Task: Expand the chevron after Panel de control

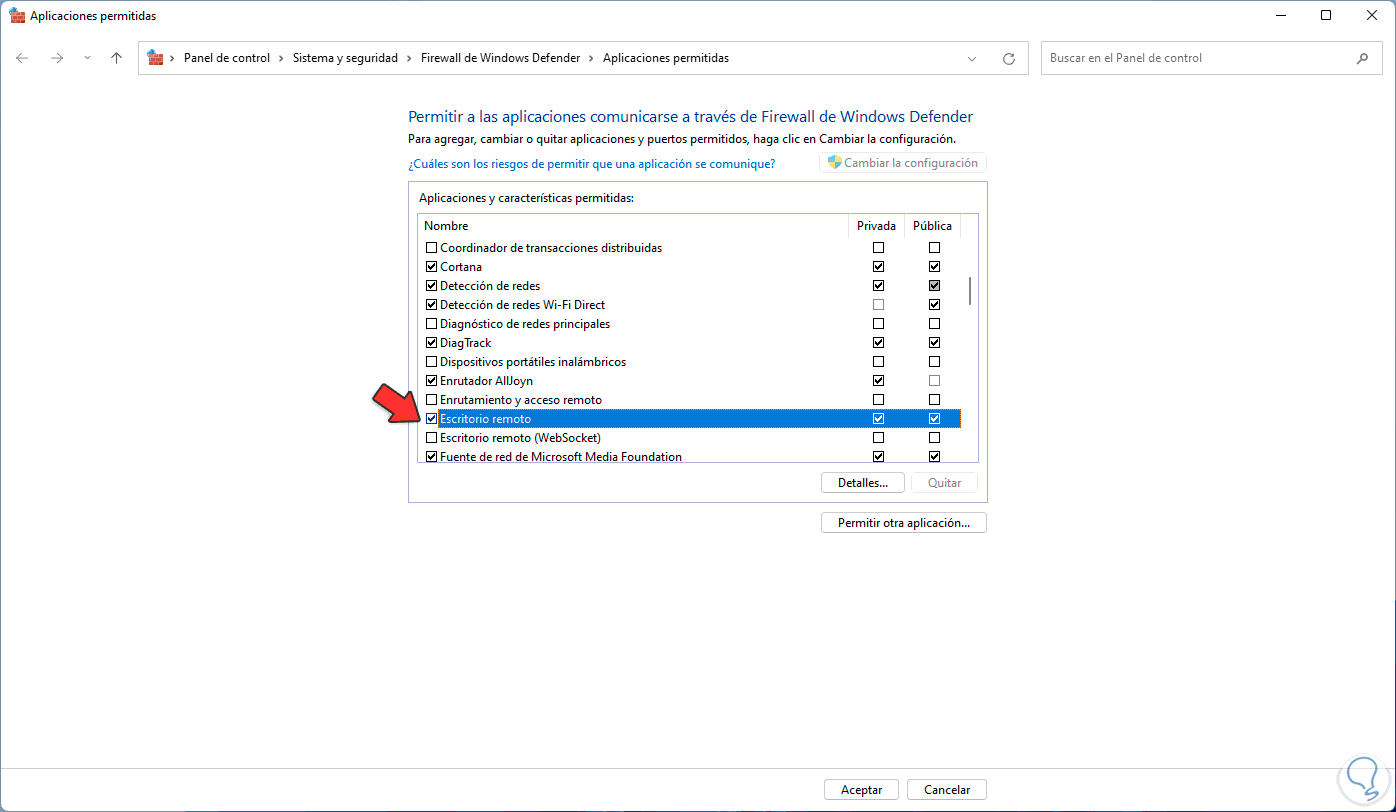Action: click(281, 58)
